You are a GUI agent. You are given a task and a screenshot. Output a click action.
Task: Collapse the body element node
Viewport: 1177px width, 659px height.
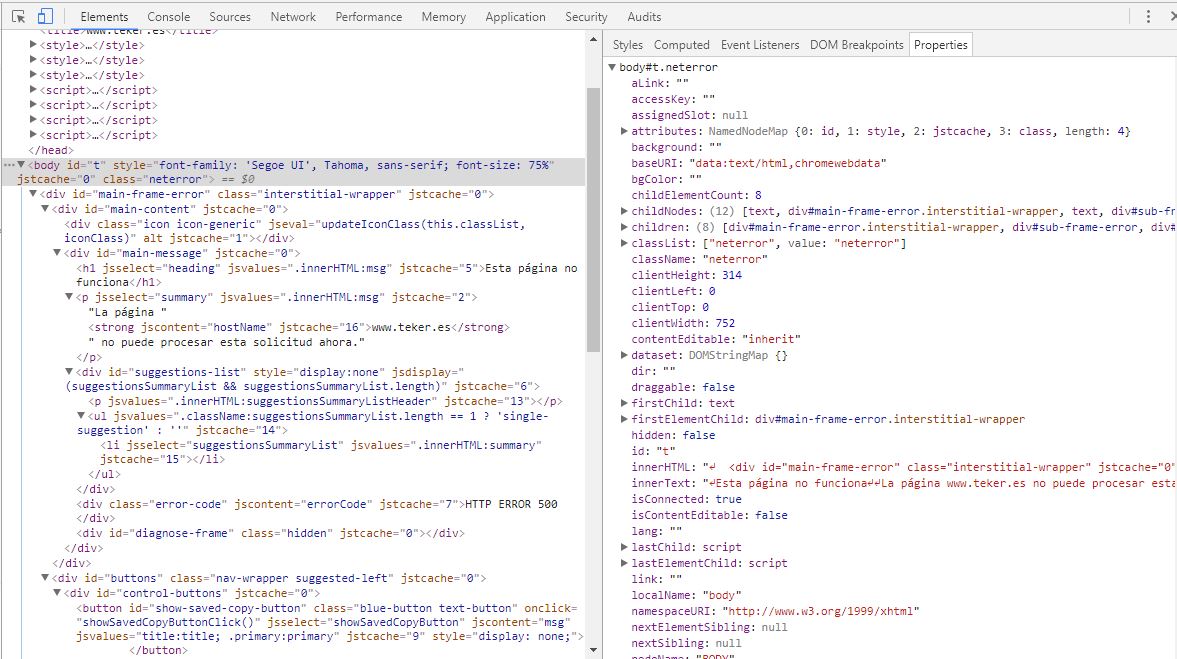pyautogui.click(x=21, y=165)
